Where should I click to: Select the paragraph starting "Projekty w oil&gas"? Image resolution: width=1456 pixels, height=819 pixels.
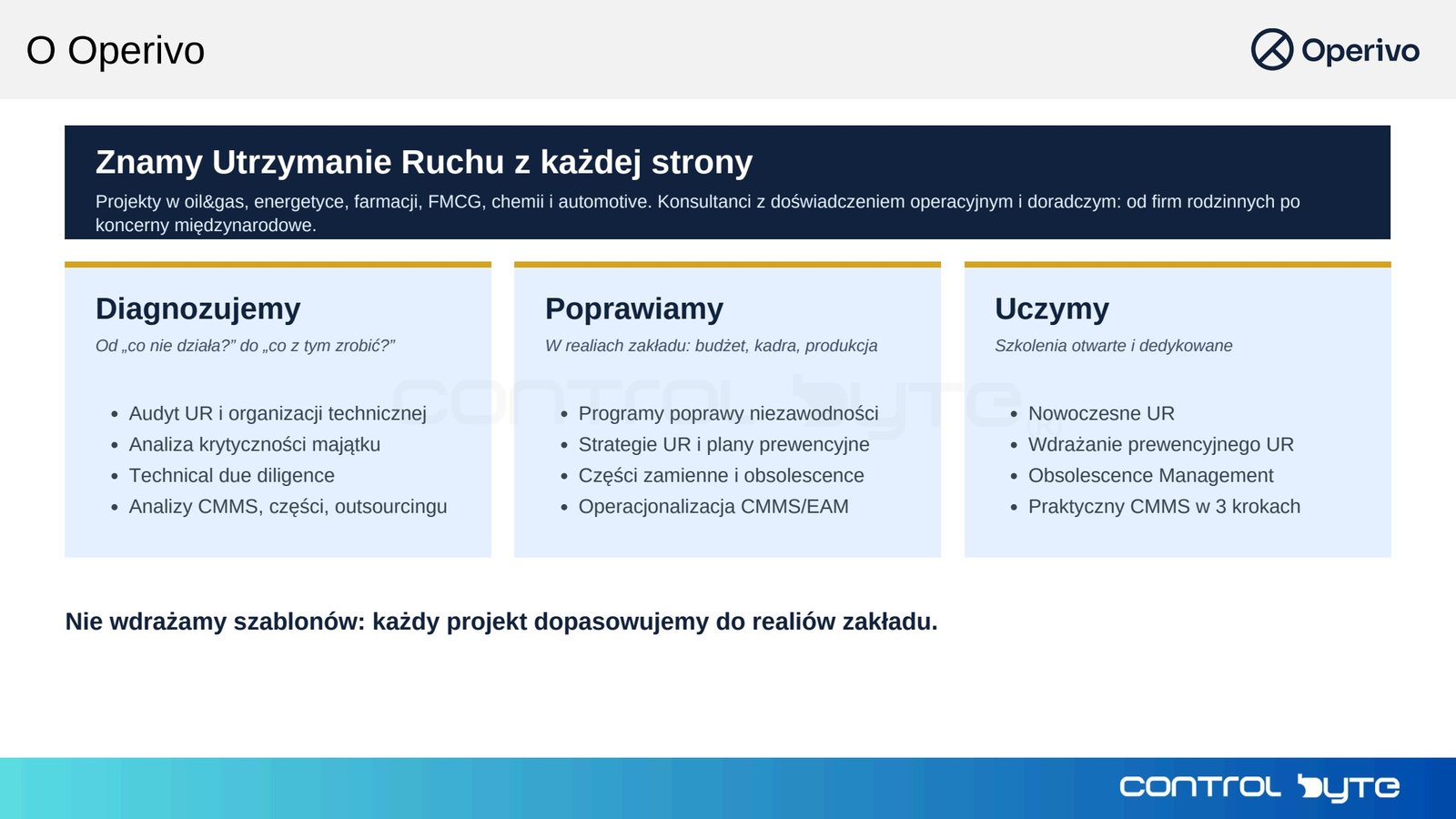(698, 213)
